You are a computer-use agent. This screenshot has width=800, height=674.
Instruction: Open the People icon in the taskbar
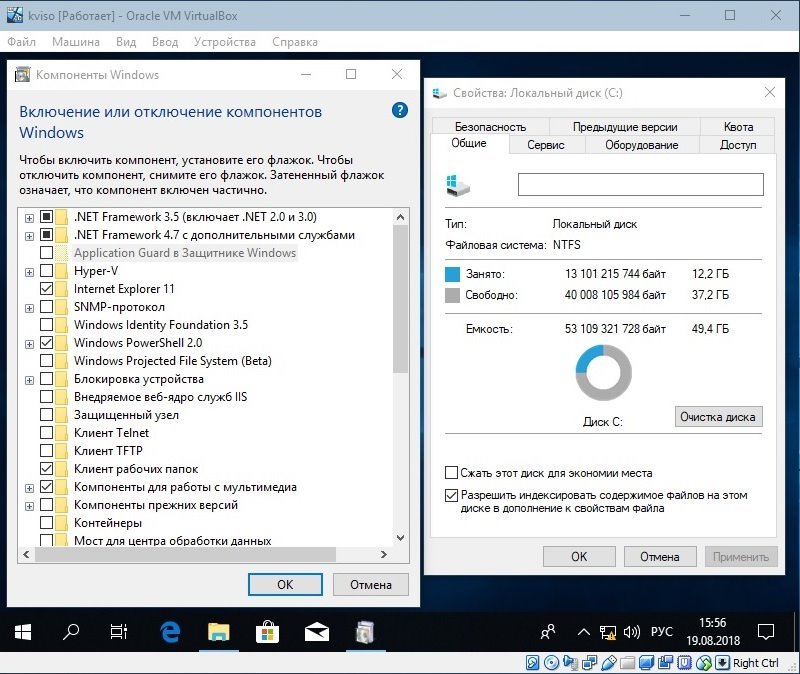coord(547,632)
